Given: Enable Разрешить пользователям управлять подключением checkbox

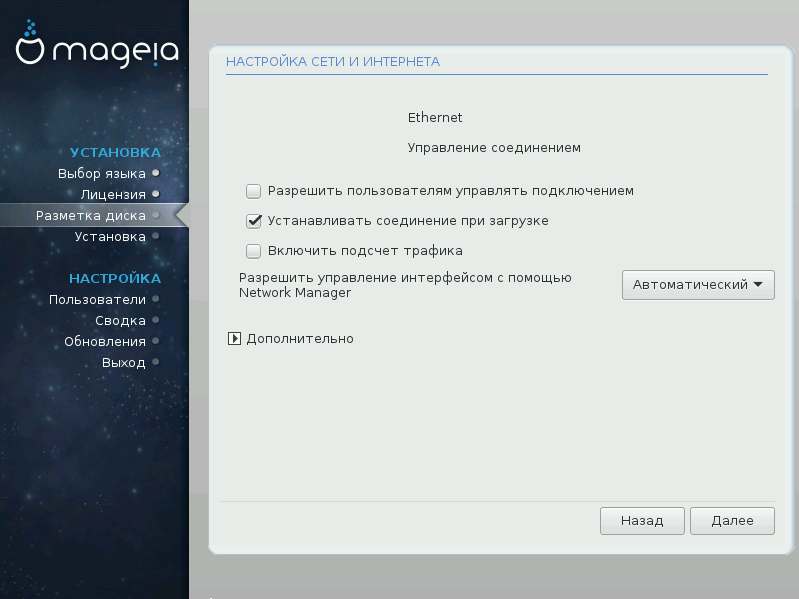Looking at the screenshot, I should [254, 190].
